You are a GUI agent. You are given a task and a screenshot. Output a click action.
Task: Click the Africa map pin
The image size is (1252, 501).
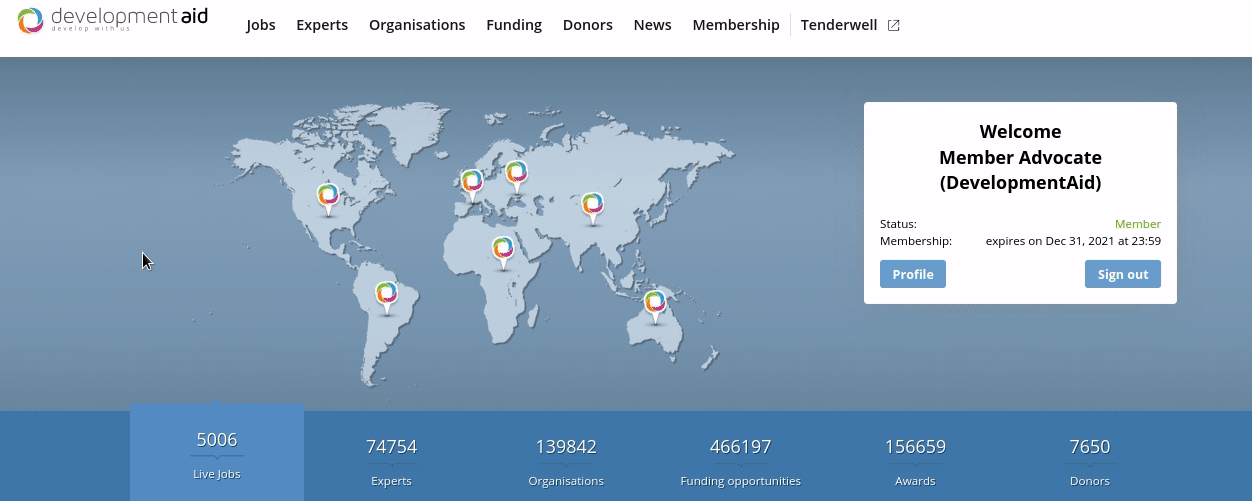pyautogui.click(x=502, y=249)
